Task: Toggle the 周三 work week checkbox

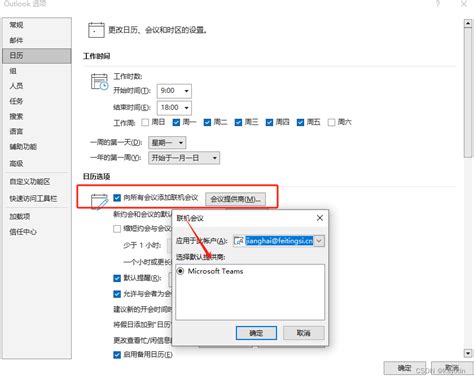Action: pos(238,122)
